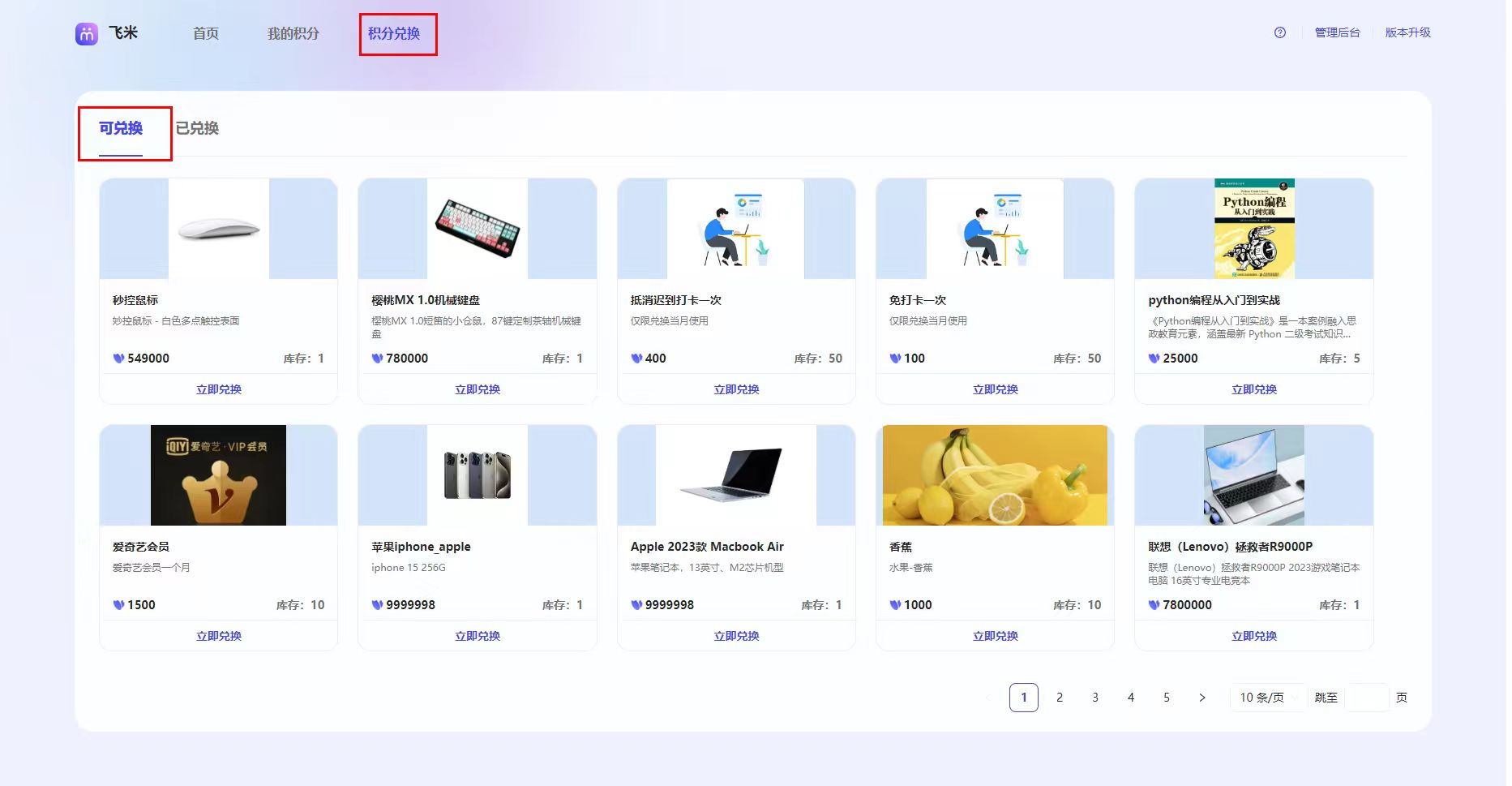
Task: Click 立即兑换 for 苹果iphone_apple
Action: [x=478, y=636]
